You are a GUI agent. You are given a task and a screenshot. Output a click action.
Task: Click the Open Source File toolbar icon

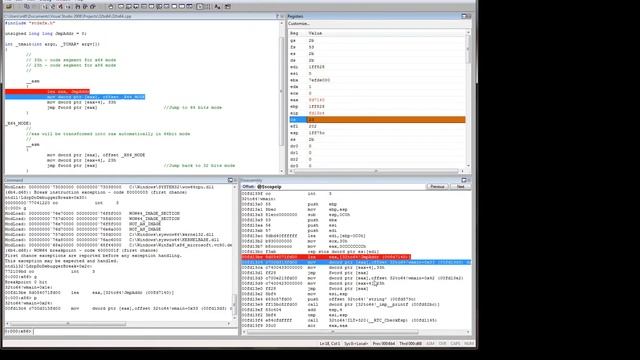9,7
